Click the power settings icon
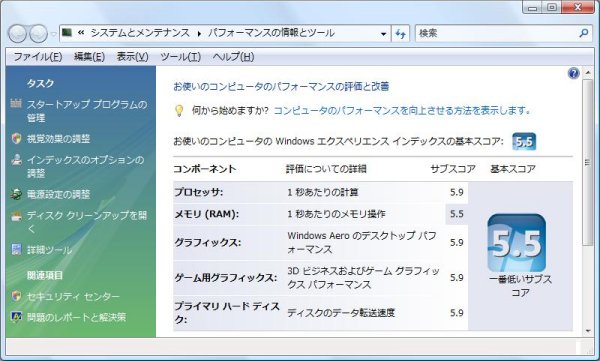 [x=16, y=194]
